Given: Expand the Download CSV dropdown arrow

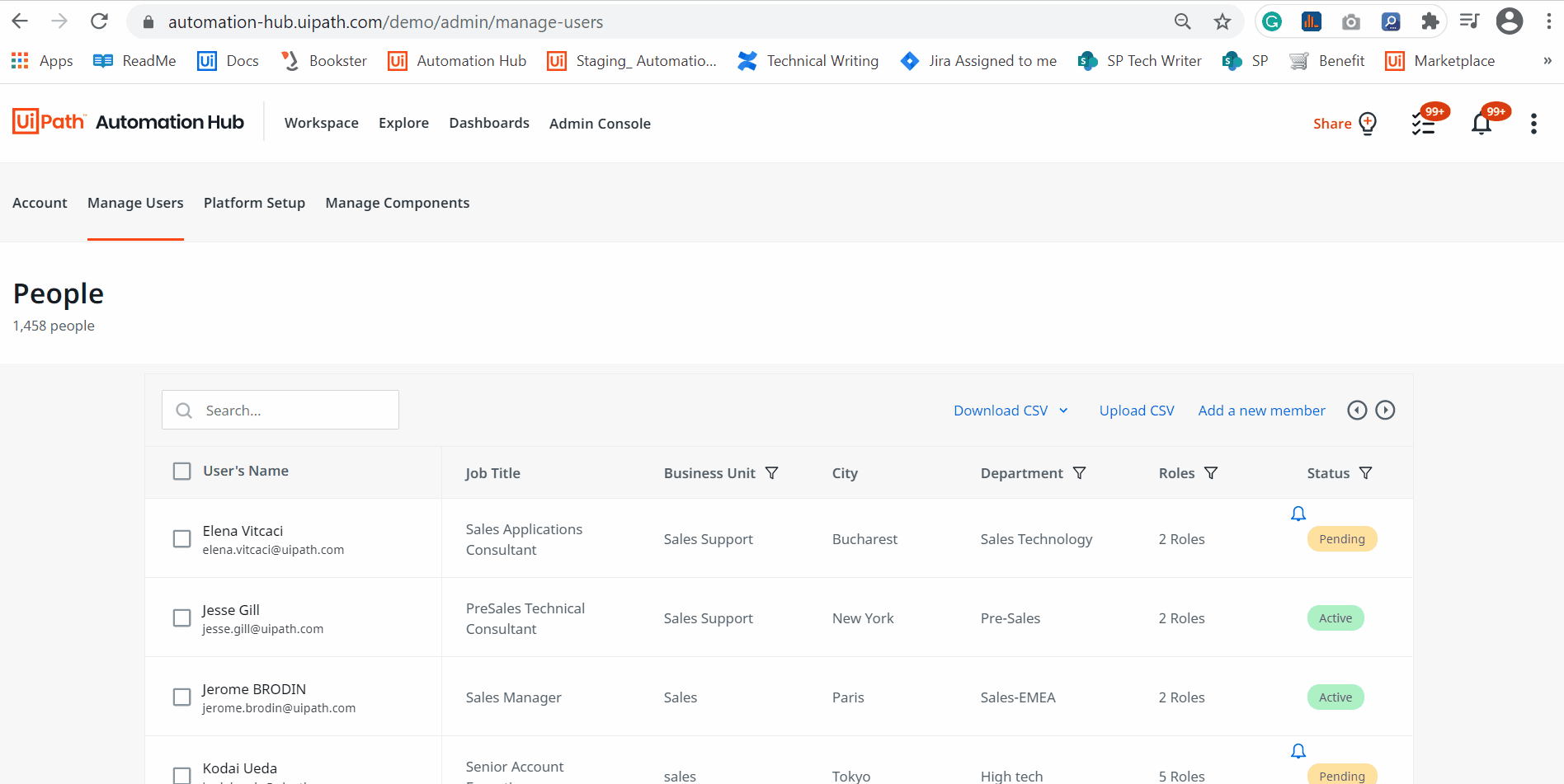Looking at the screenshot, I should [x=1063, y=411].
